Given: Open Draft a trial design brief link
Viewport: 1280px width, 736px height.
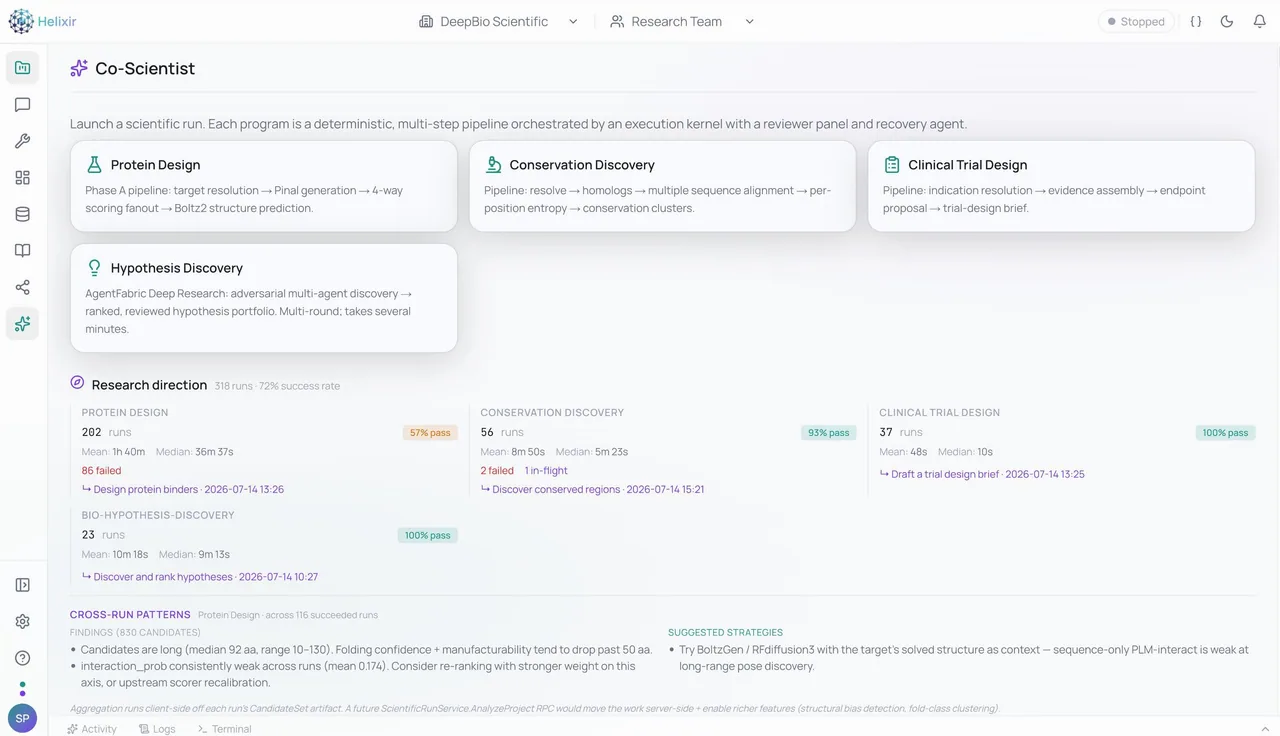Looking at the screenshot, I should [x=982, y=474].
